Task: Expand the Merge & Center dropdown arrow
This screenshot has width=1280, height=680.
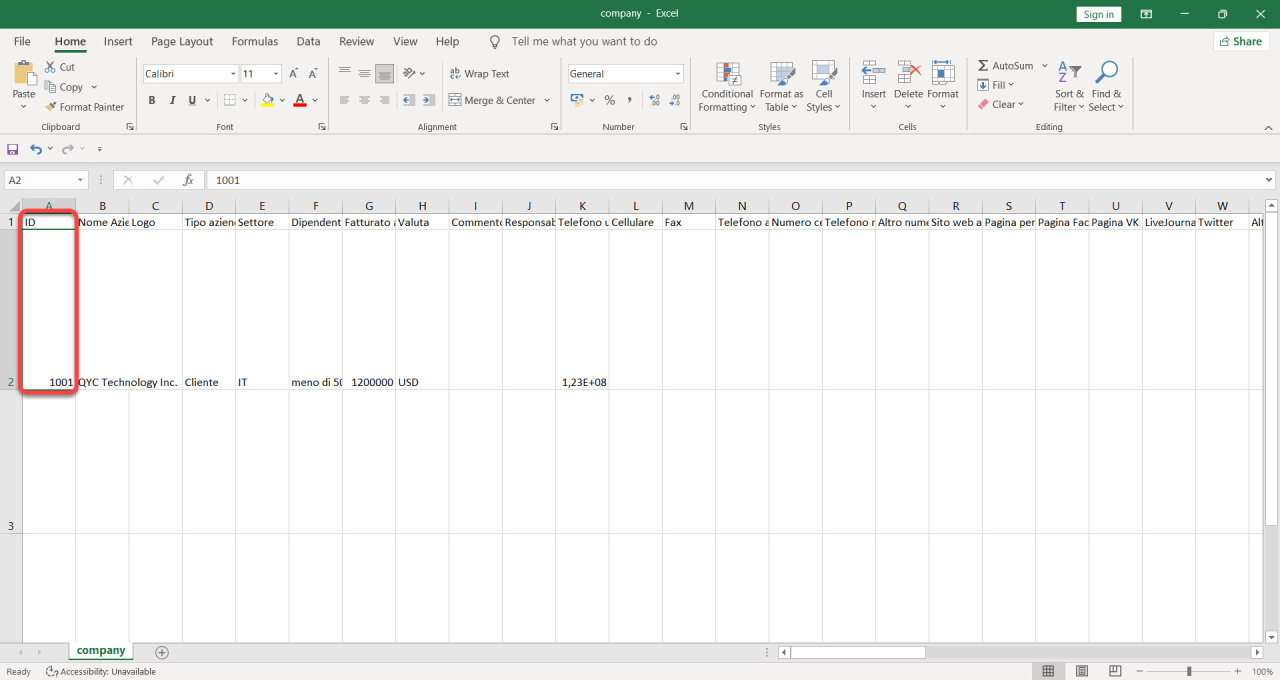Action: point(547,100)
